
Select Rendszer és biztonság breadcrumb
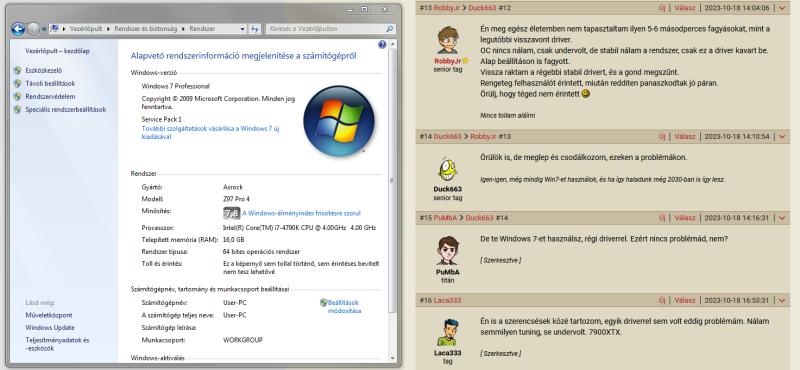pos(145,29)
